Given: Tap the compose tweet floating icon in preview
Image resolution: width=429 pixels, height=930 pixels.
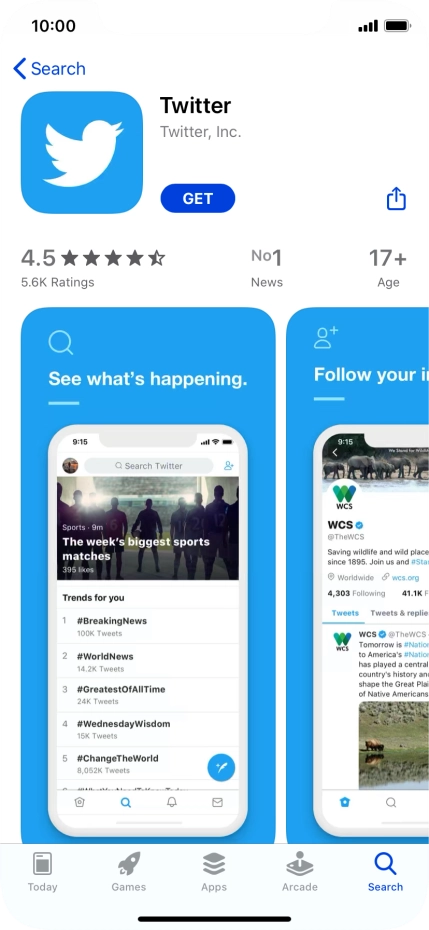Looking at the screenshot, I should click(221, 767).
